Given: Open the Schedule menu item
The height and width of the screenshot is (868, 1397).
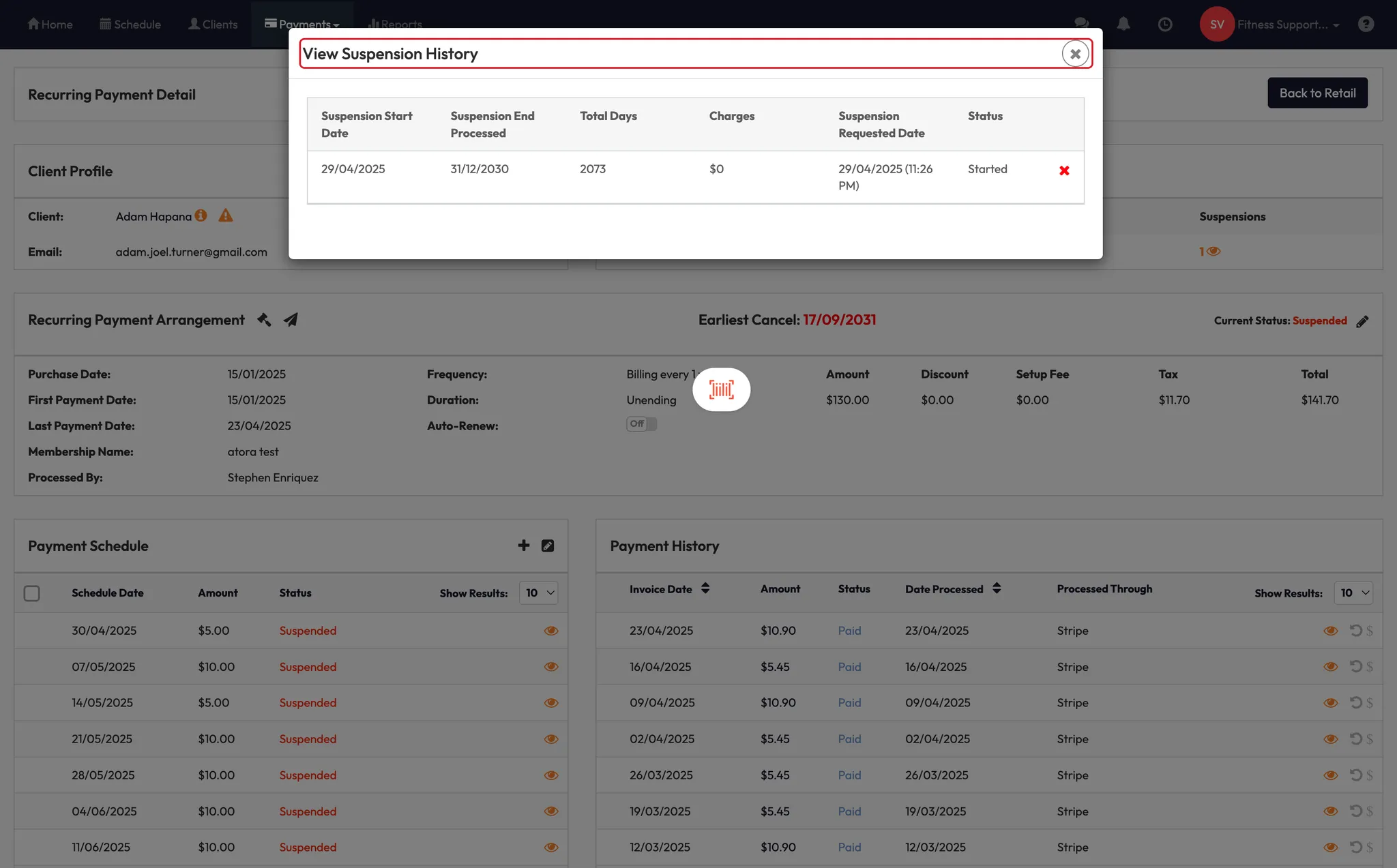Looking at the screenshot, I should click(x=130, y=25).
